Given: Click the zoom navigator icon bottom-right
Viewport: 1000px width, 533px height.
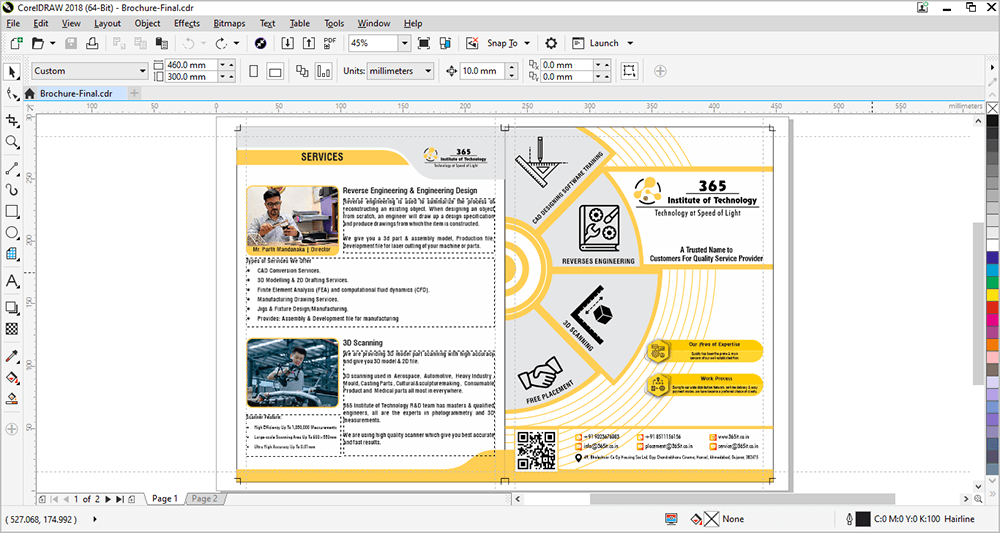Looking at the screenshot, I should (980, 499).
